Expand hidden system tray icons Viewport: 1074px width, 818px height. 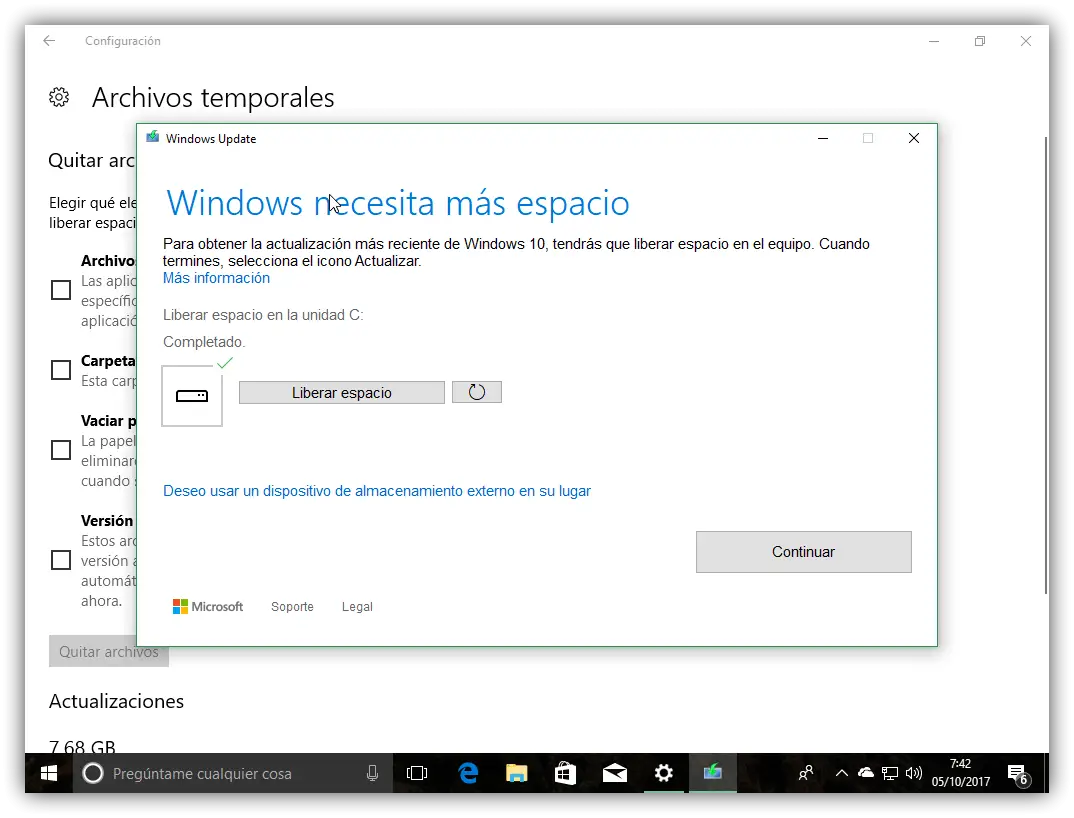(842, 773)
